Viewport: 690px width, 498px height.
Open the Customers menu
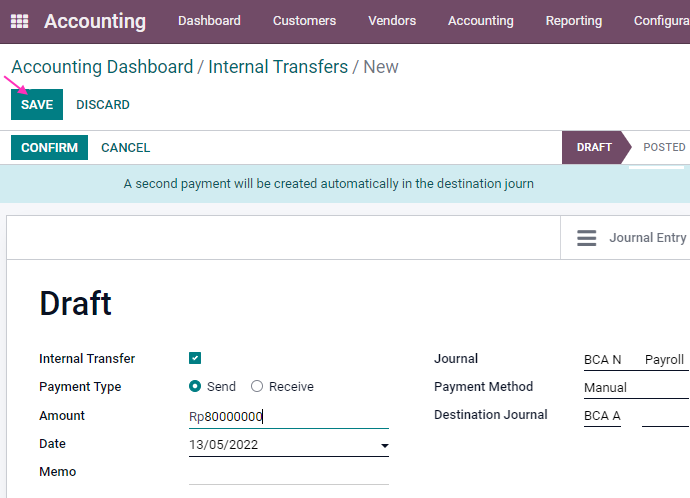pos(304,21)
